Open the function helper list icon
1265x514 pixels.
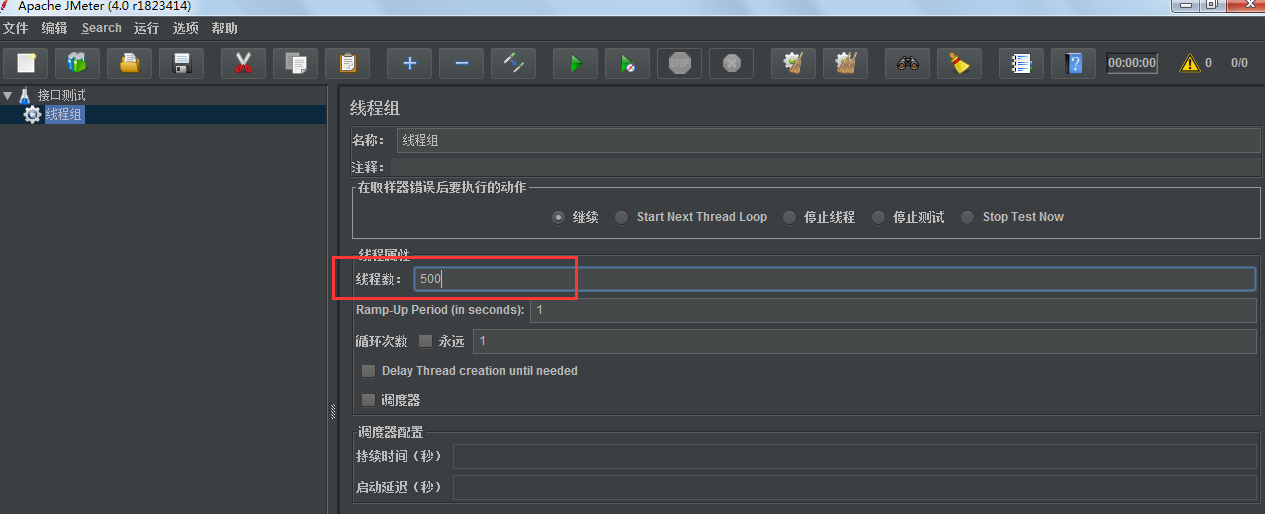1021,64
